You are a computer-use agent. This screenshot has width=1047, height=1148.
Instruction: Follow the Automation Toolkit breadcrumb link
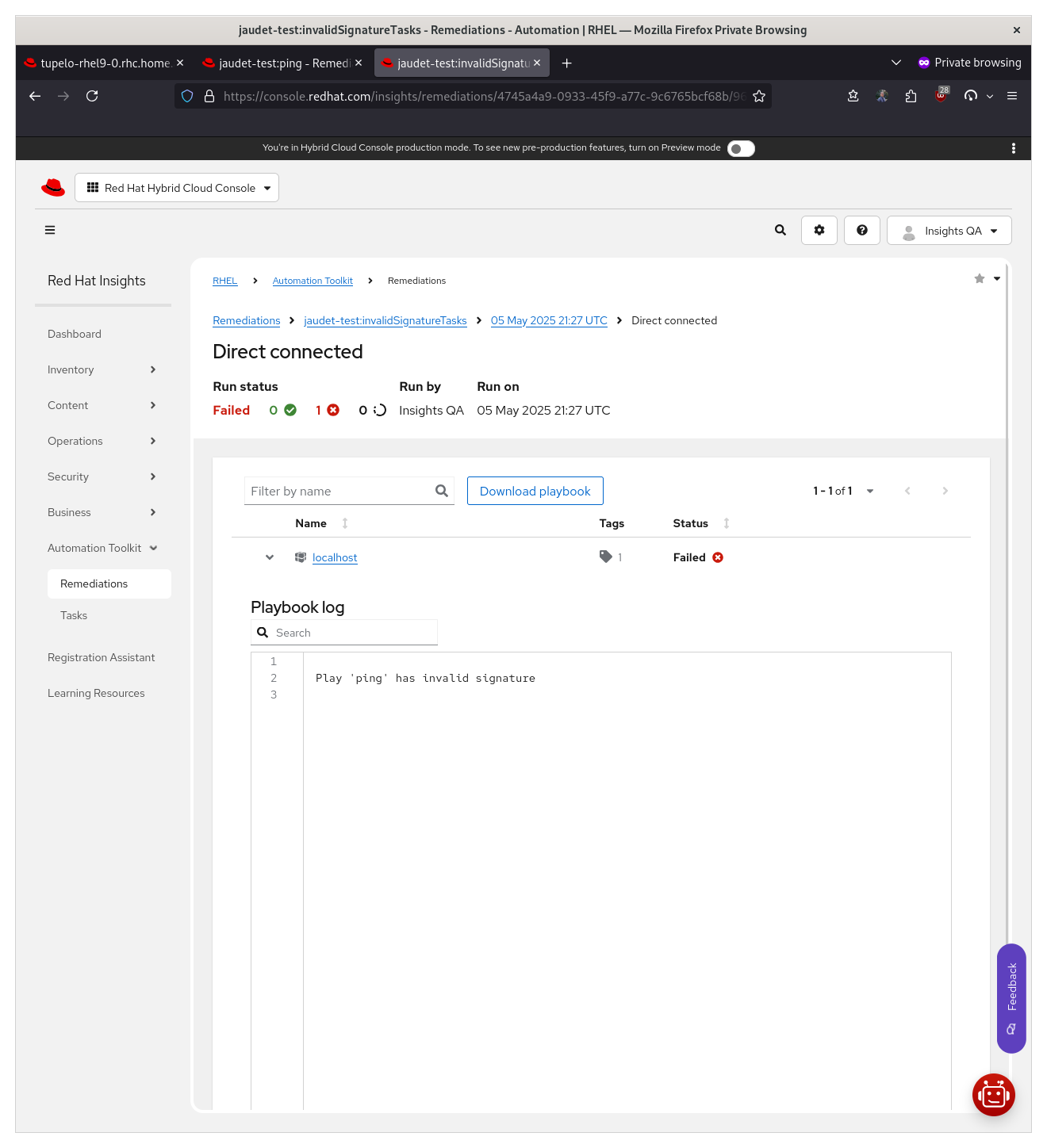[313, 281]
